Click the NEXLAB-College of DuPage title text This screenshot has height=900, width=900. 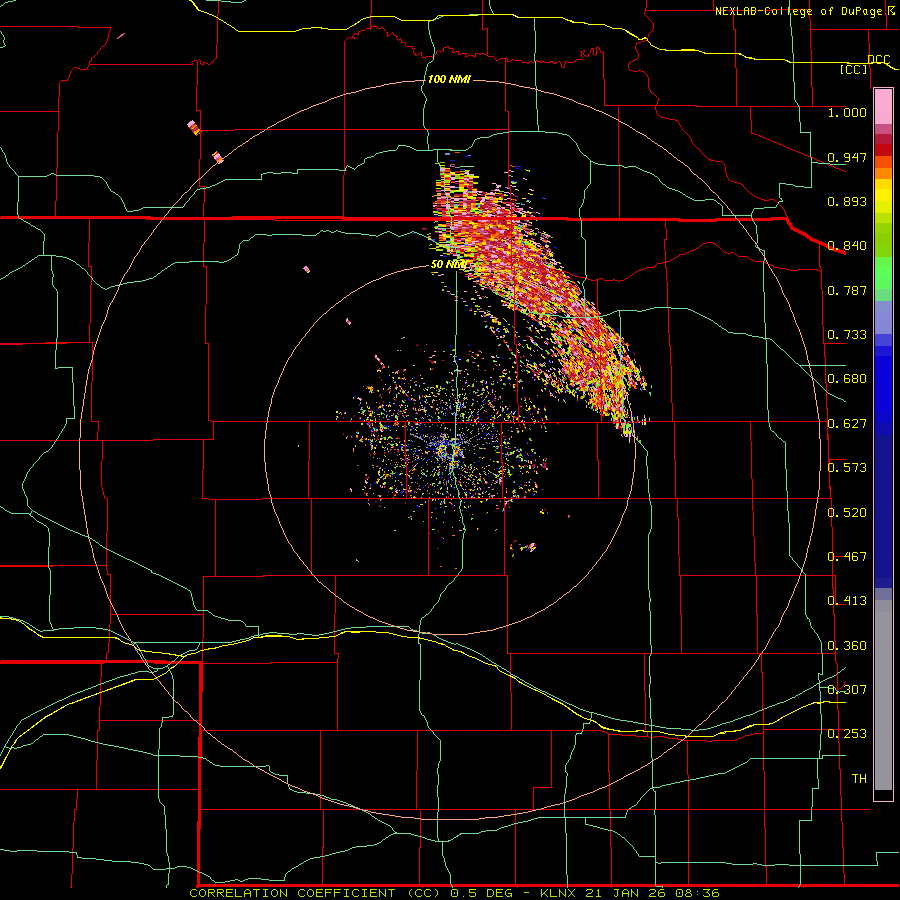798,11
